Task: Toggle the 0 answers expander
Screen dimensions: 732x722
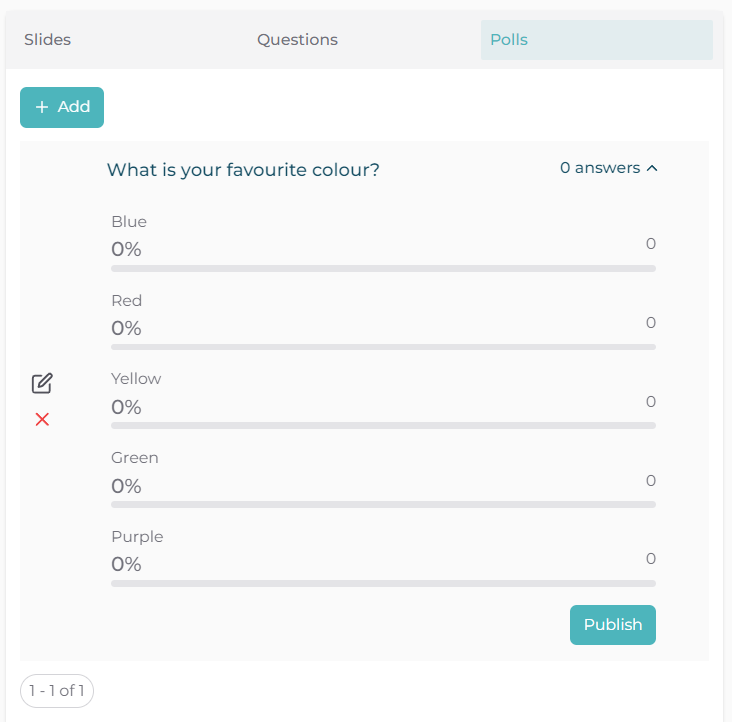Action: pos(600,168)
